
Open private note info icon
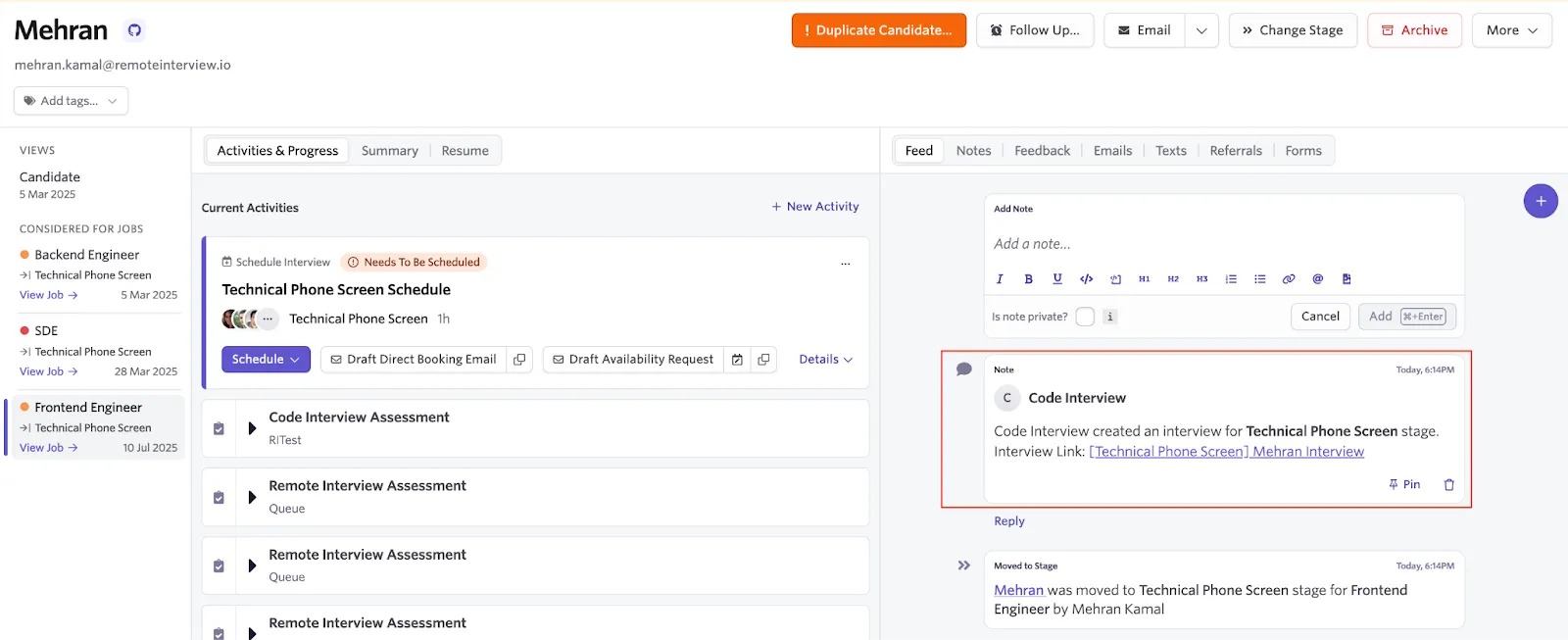1109,317
